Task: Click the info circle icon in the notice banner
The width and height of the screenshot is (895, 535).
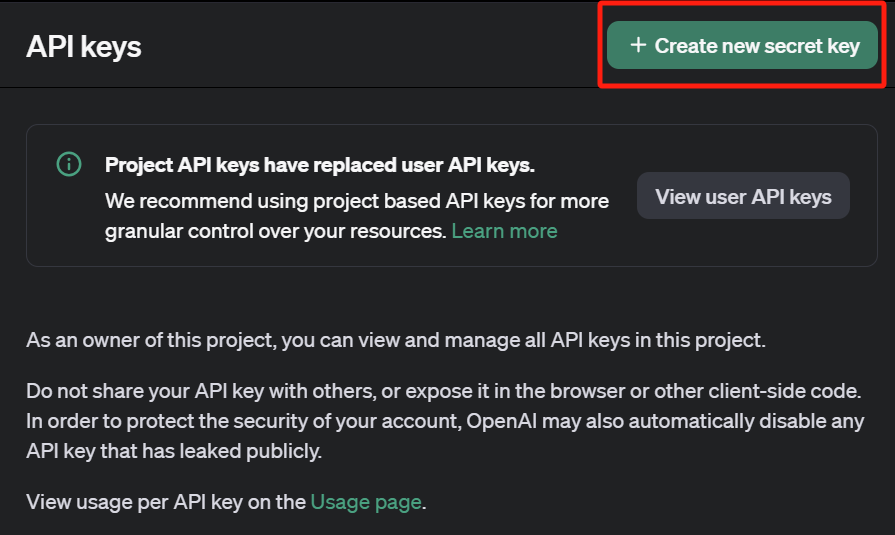Action: (68, 164)
